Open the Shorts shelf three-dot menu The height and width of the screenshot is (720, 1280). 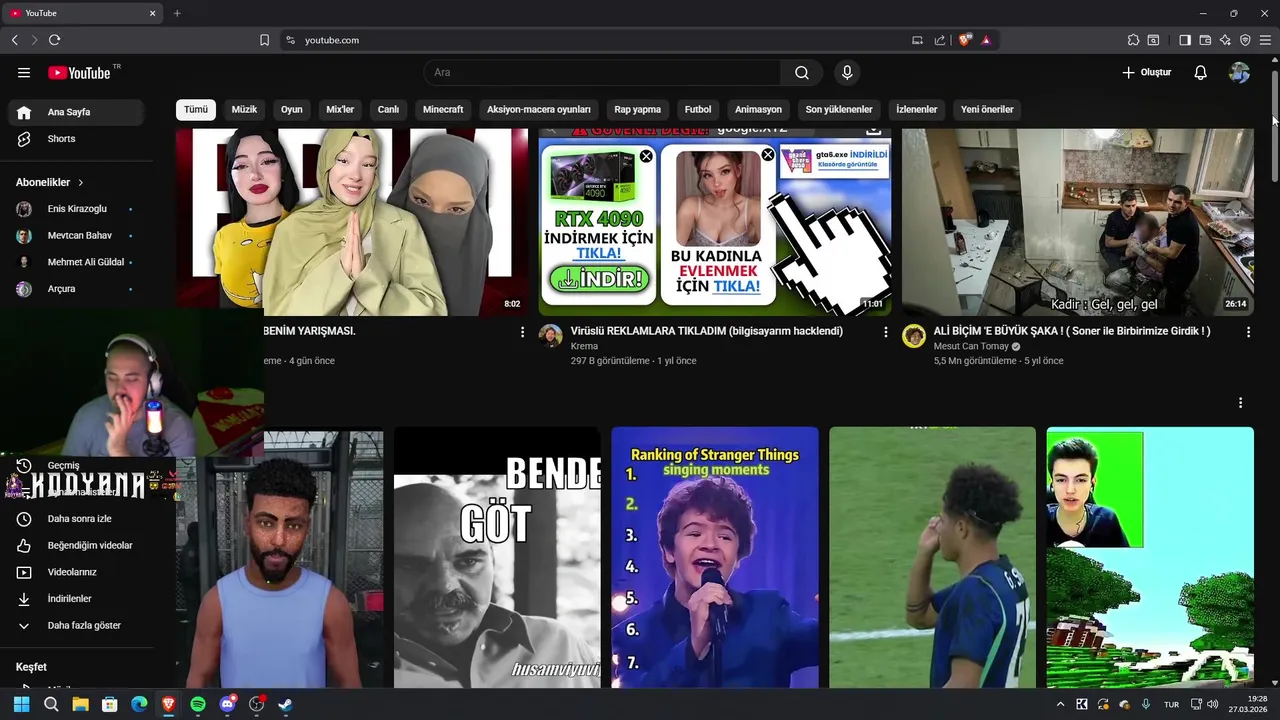(x=1240, y=403)
